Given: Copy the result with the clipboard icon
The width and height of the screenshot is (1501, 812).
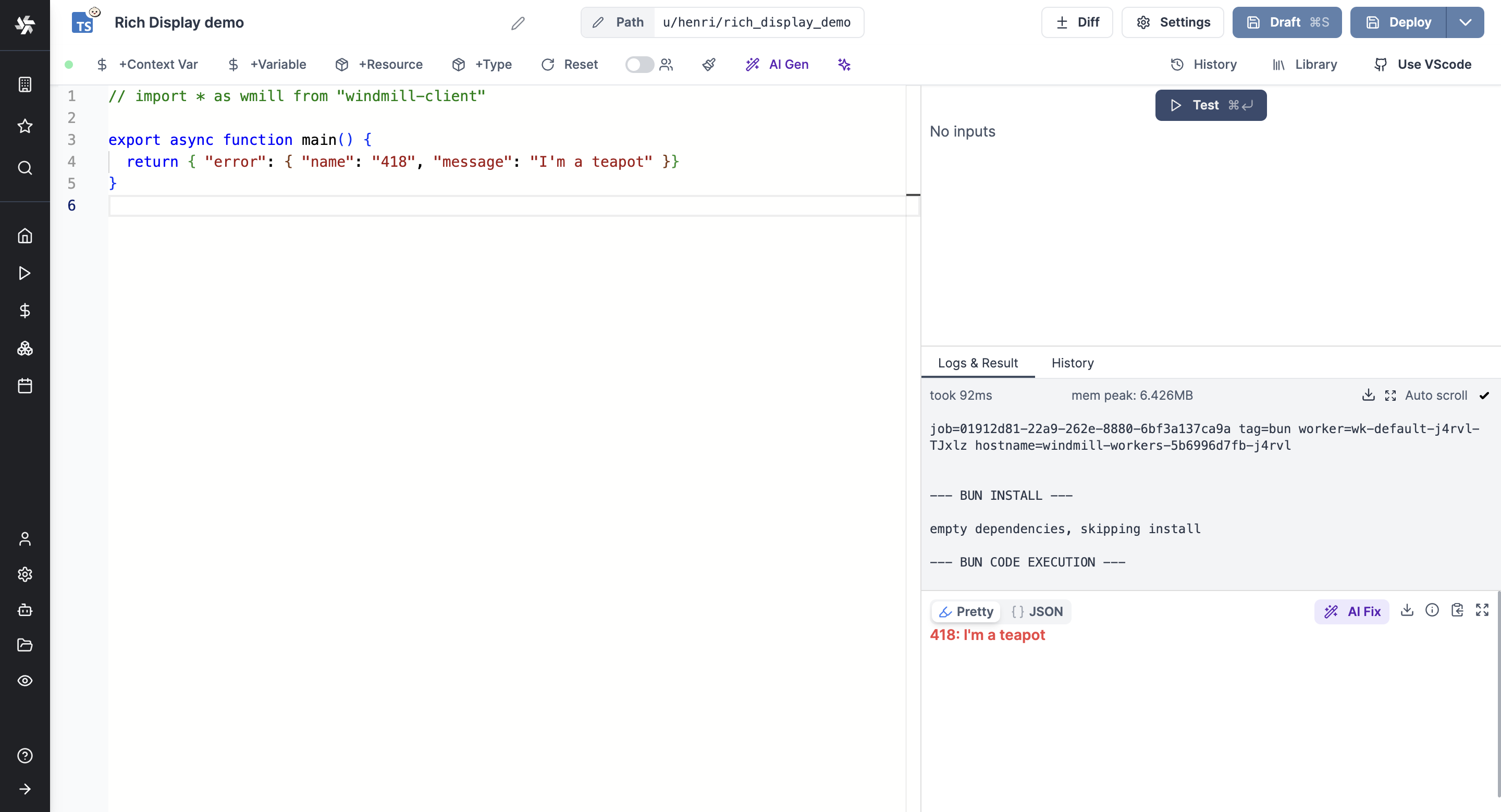Looking at the screenshot, I should point(1457,610).
